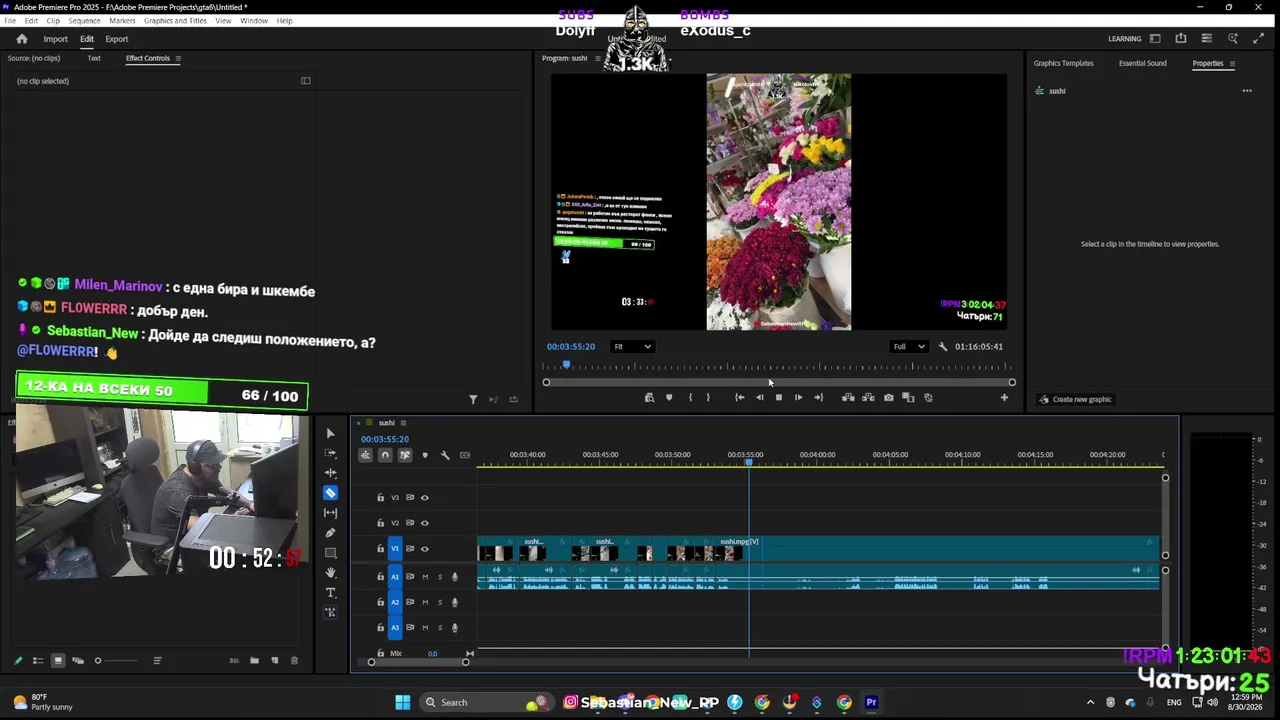
Task: Select the Slip tool
Action: (x=331, y=513)
